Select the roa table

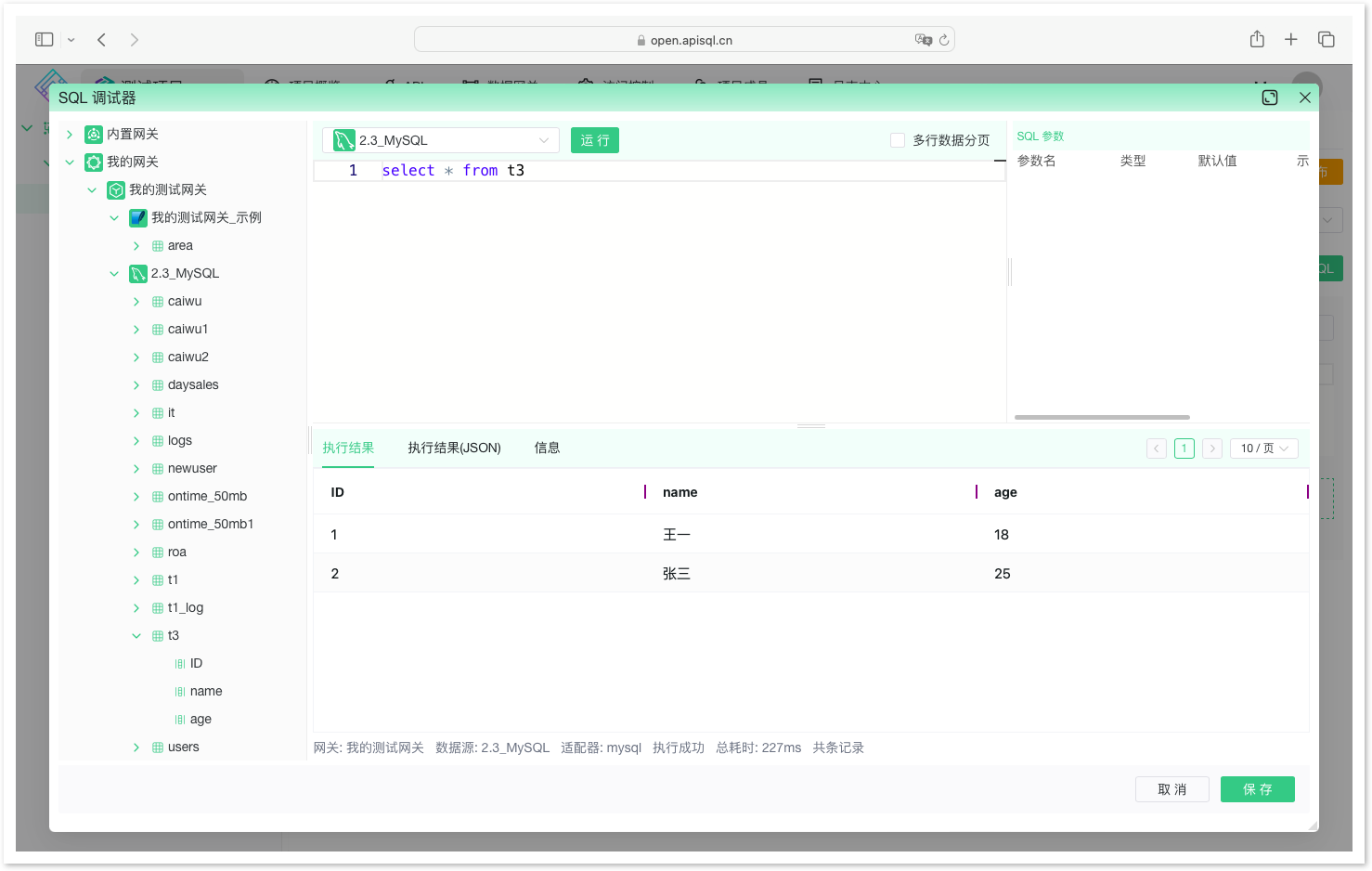coord(177,552)
